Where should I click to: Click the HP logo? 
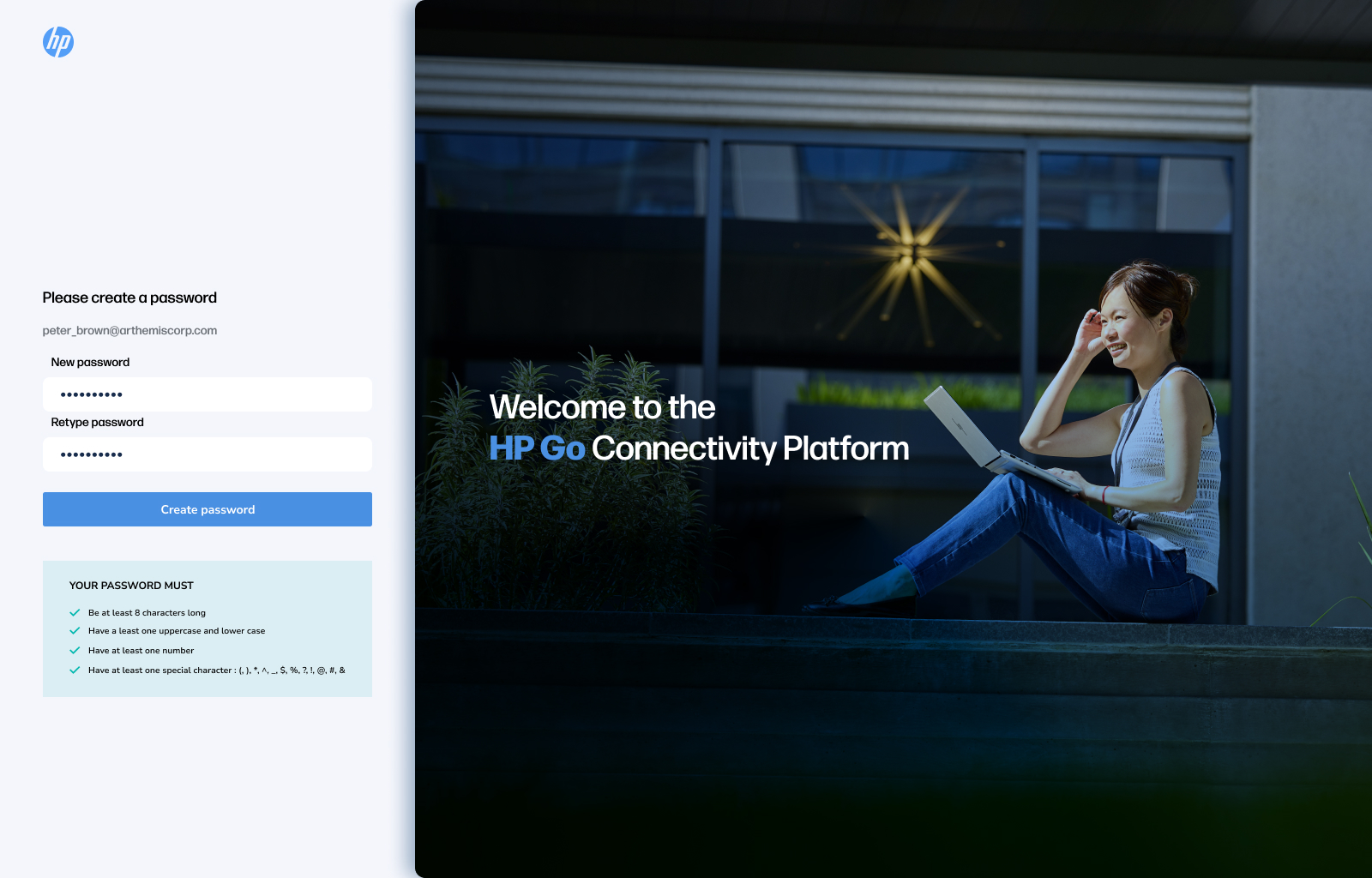(58, 42)
